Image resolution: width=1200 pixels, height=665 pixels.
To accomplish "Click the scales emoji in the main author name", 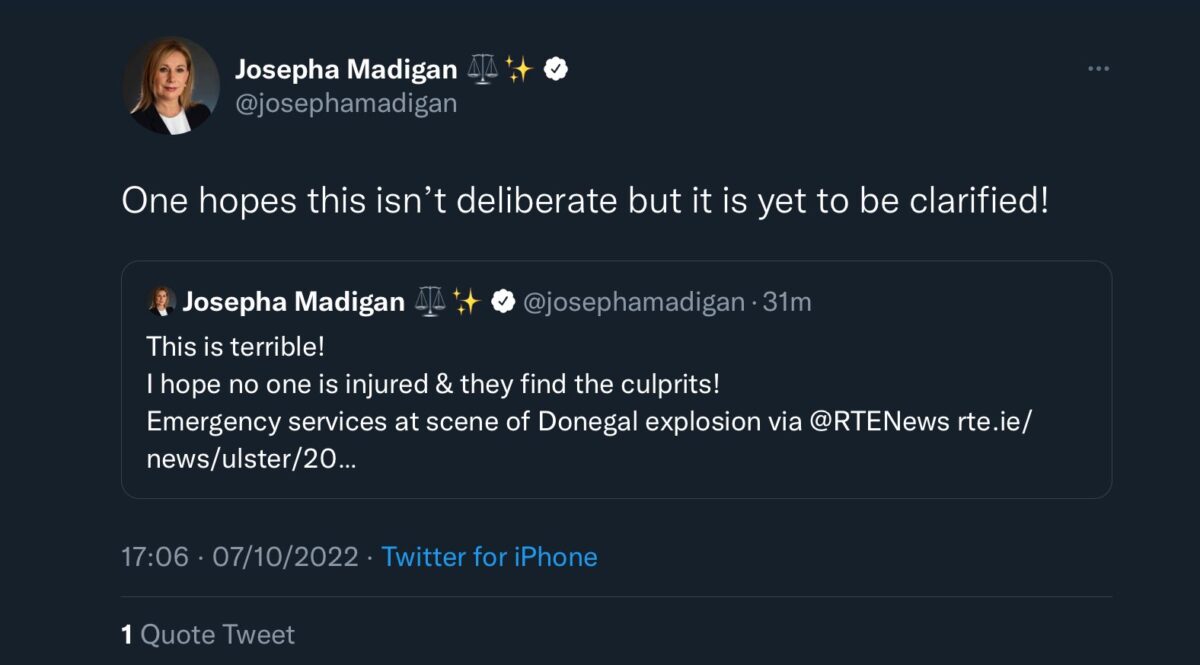I will [483, 69].
